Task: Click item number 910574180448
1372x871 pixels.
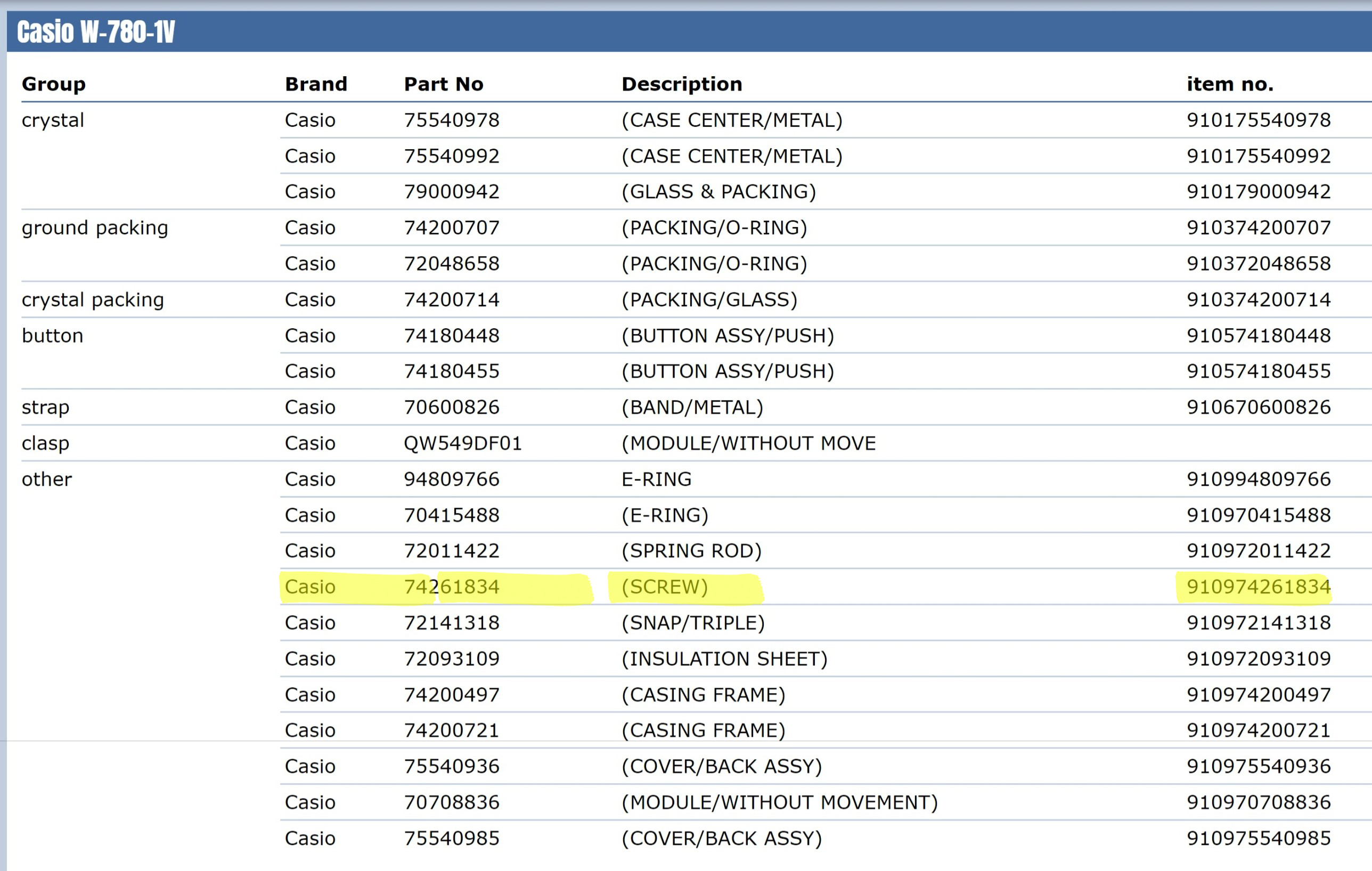Action: (x=1259, y=336)
